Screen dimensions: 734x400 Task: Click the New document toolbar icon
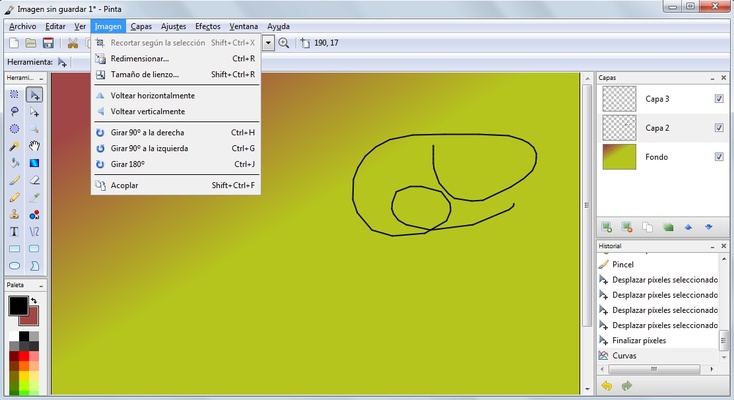click(14, 43)
